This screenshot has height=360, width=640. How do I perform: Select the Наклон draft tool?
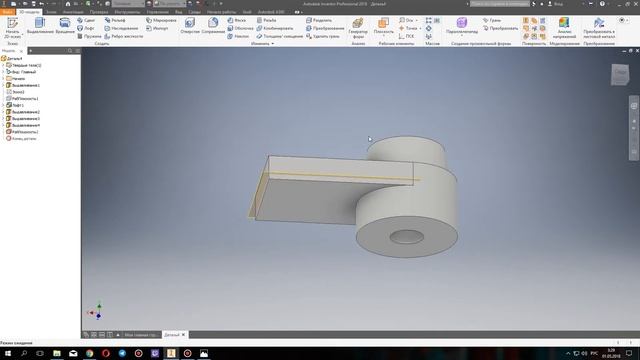tap(238, 36)
